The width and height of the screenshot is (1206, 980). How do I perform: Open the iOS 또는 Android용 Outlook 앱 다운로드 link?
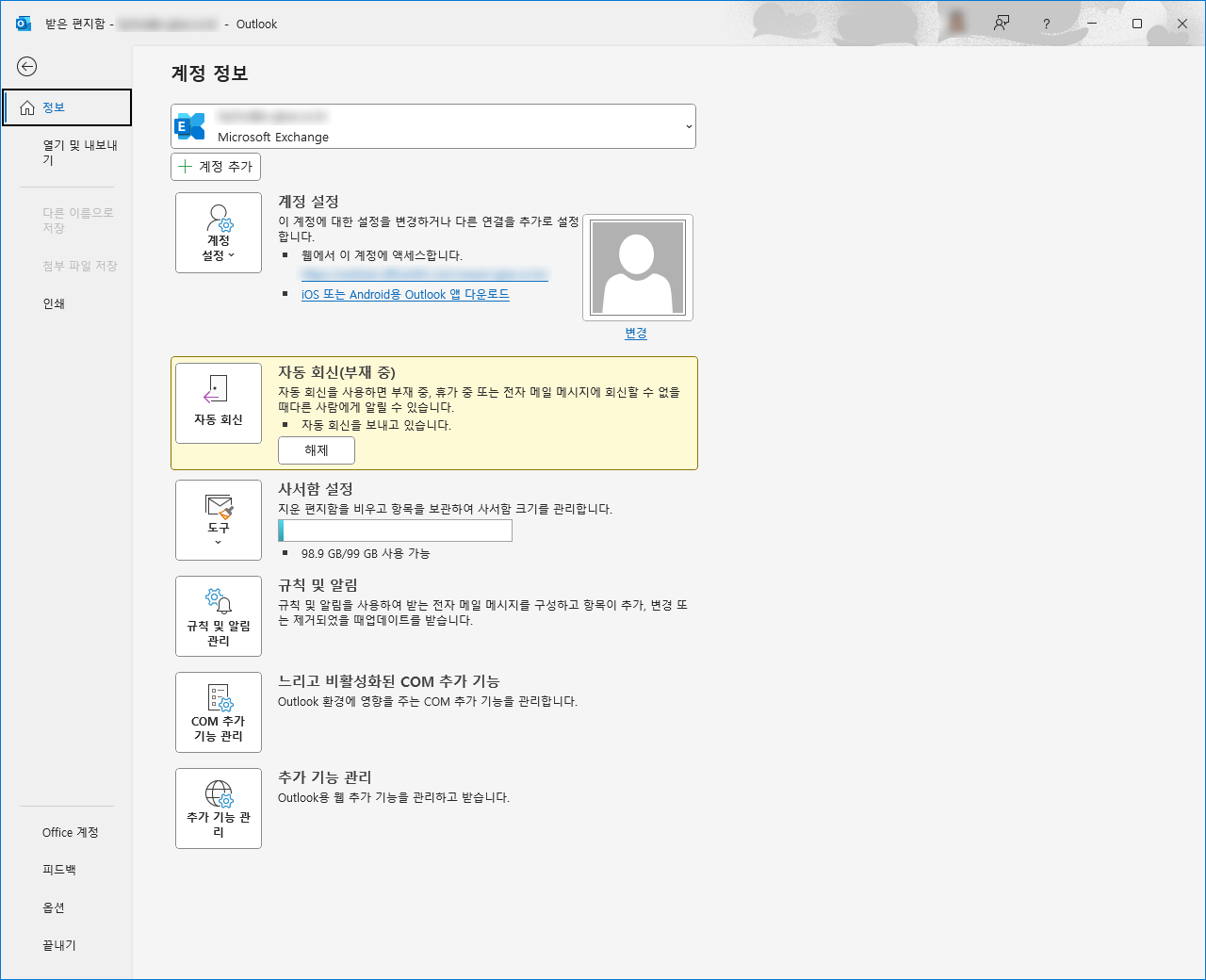405,295
